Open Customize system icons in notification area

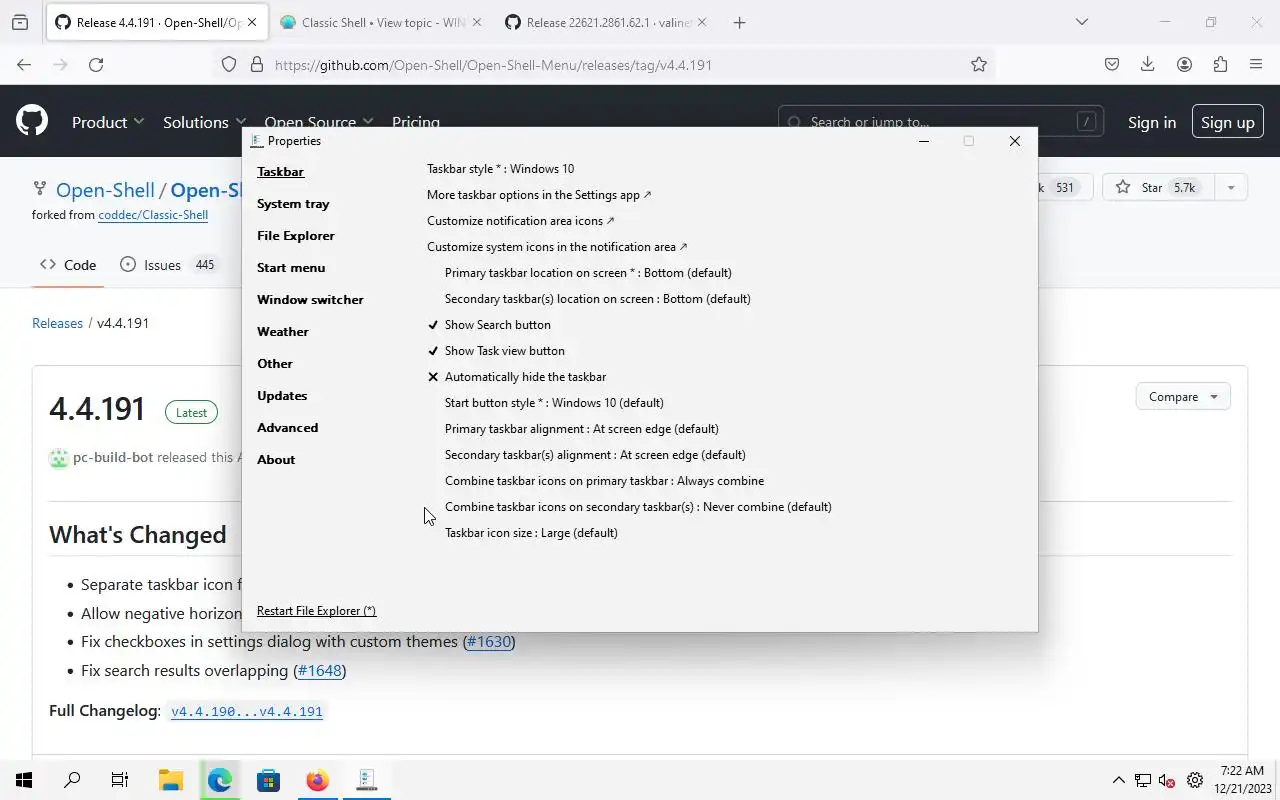[557, 247]
